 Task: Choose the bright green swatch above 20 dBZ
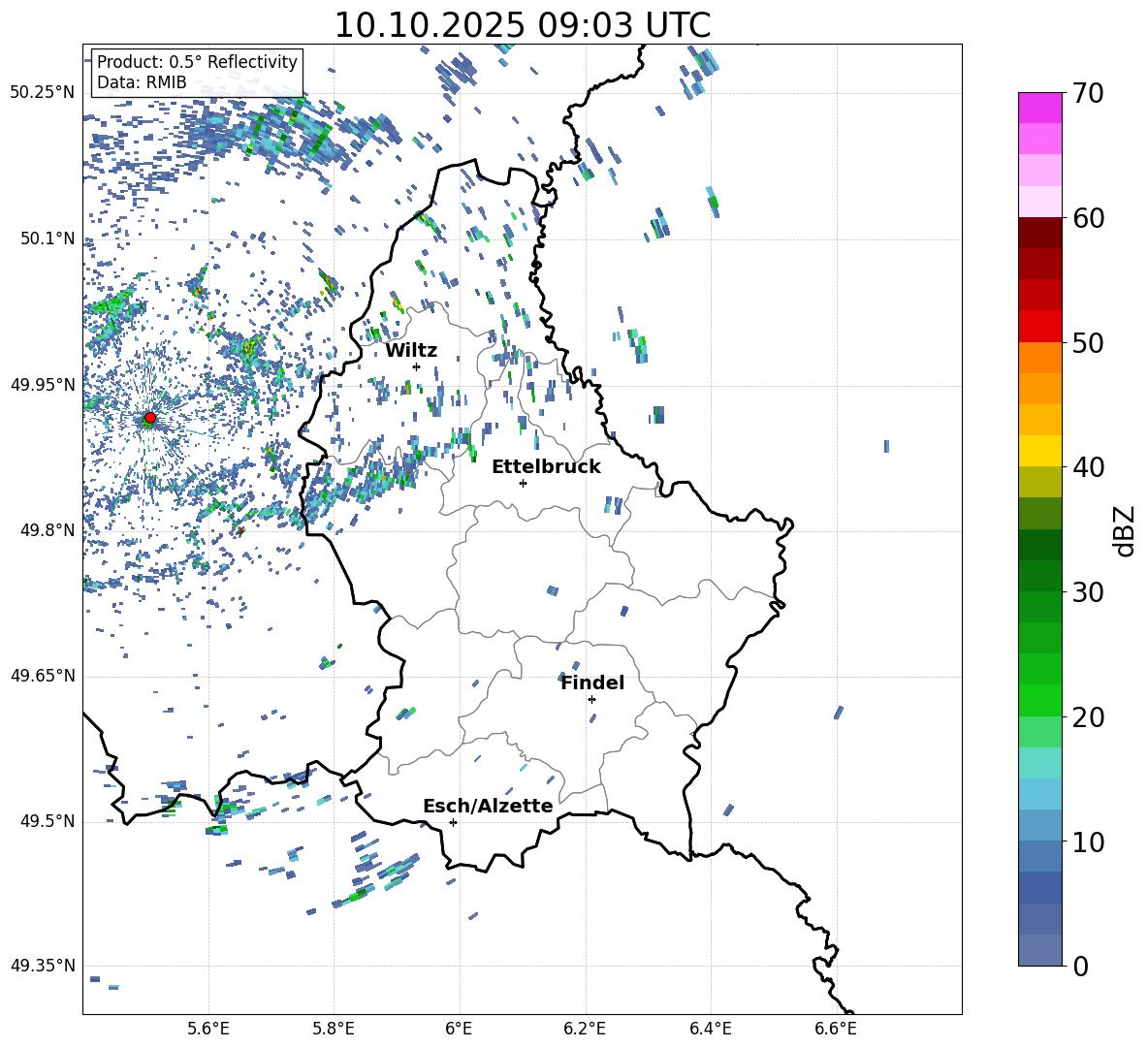(x=1040, y=700)
